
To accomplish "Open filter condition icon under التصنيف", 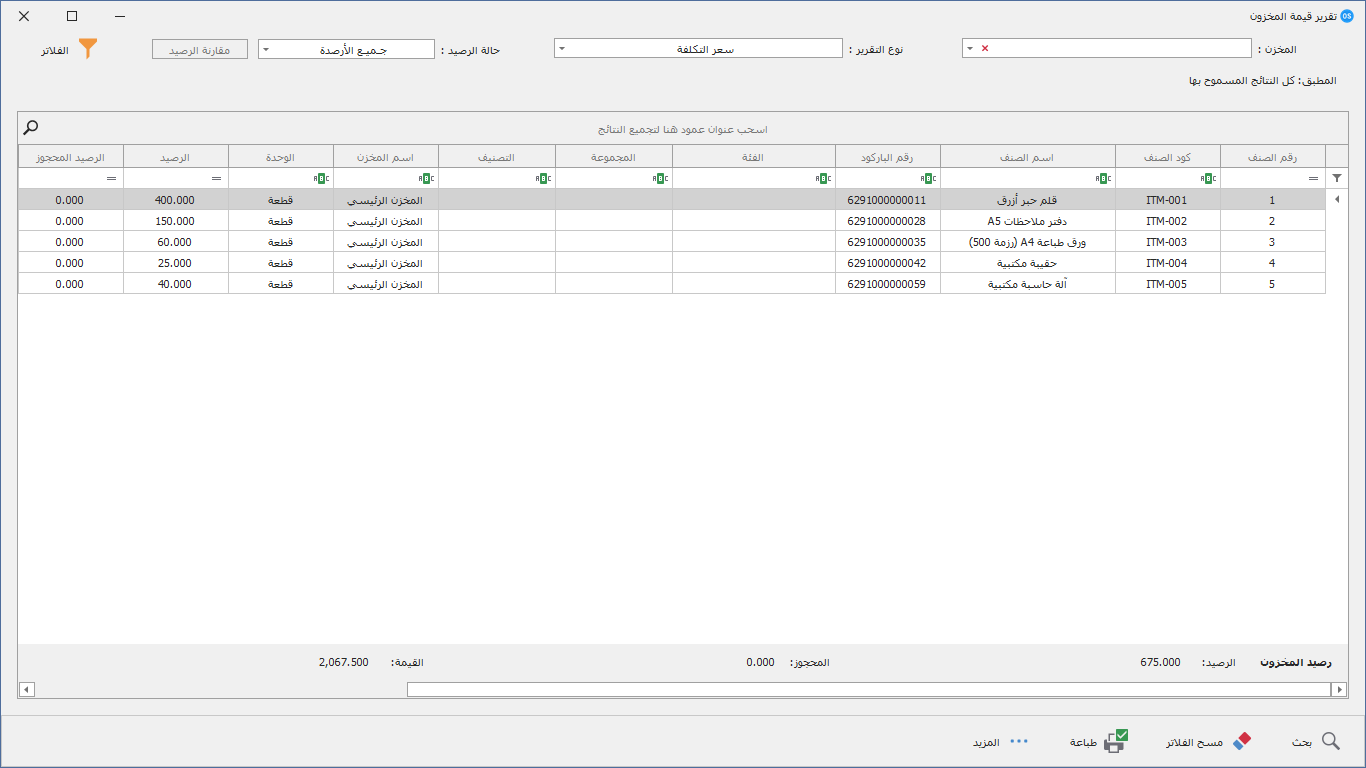I will 543,178.
